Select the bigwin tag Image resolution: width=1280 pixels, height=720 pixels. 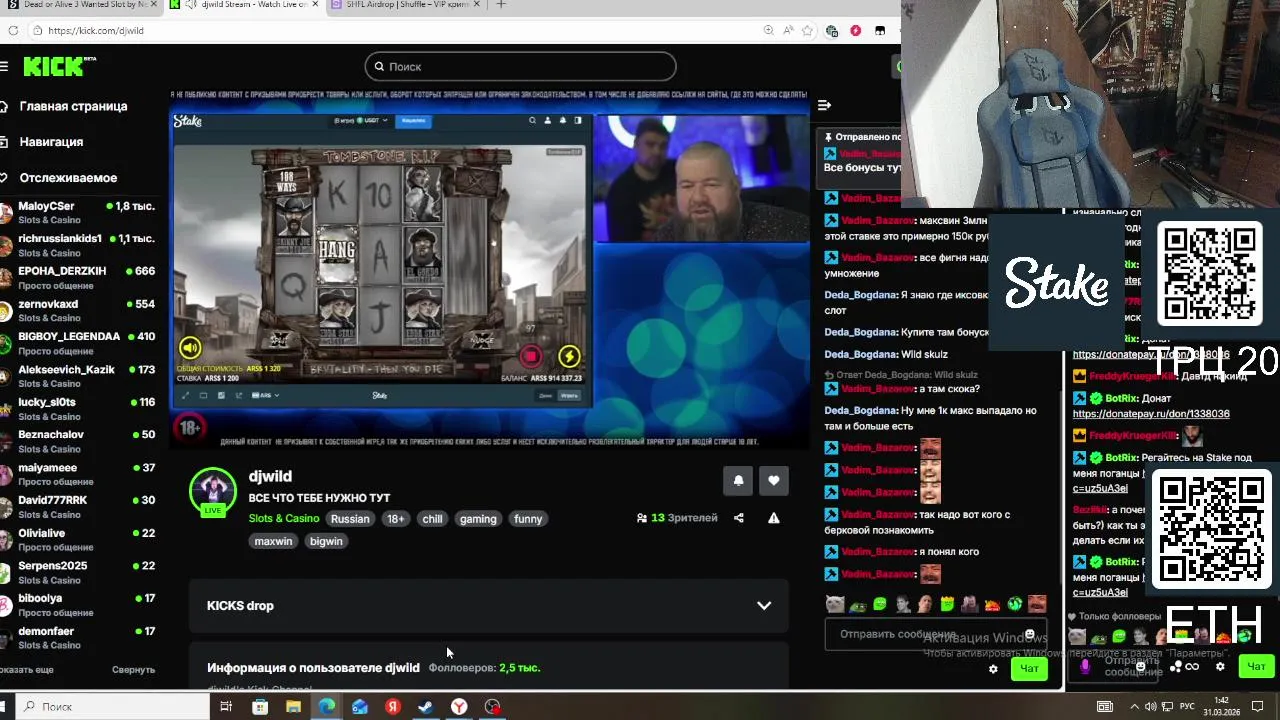point(326,541)
